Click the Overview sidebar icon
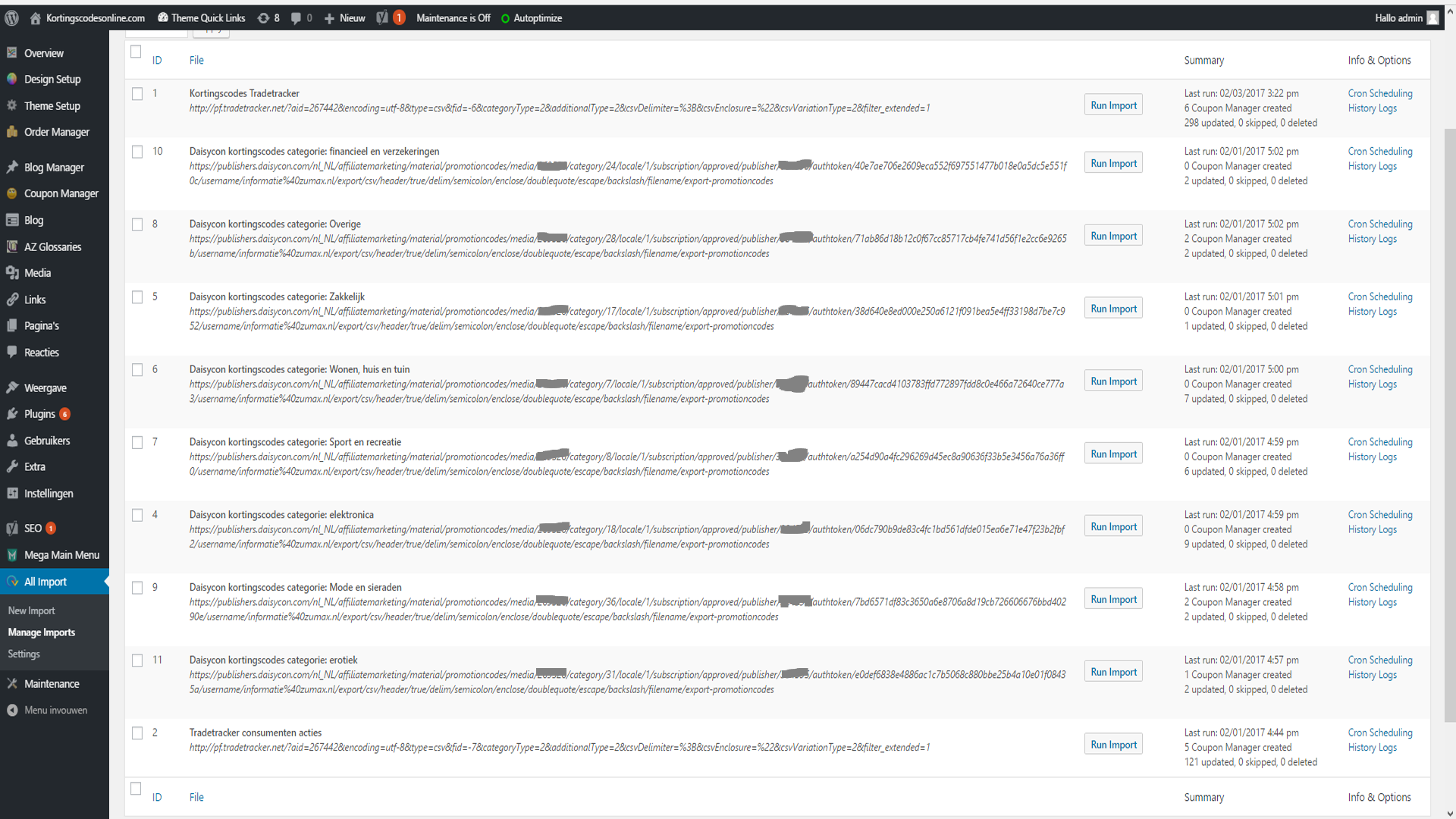The width and height of the screenshot is (1456, 819). [x=12, y=53]
